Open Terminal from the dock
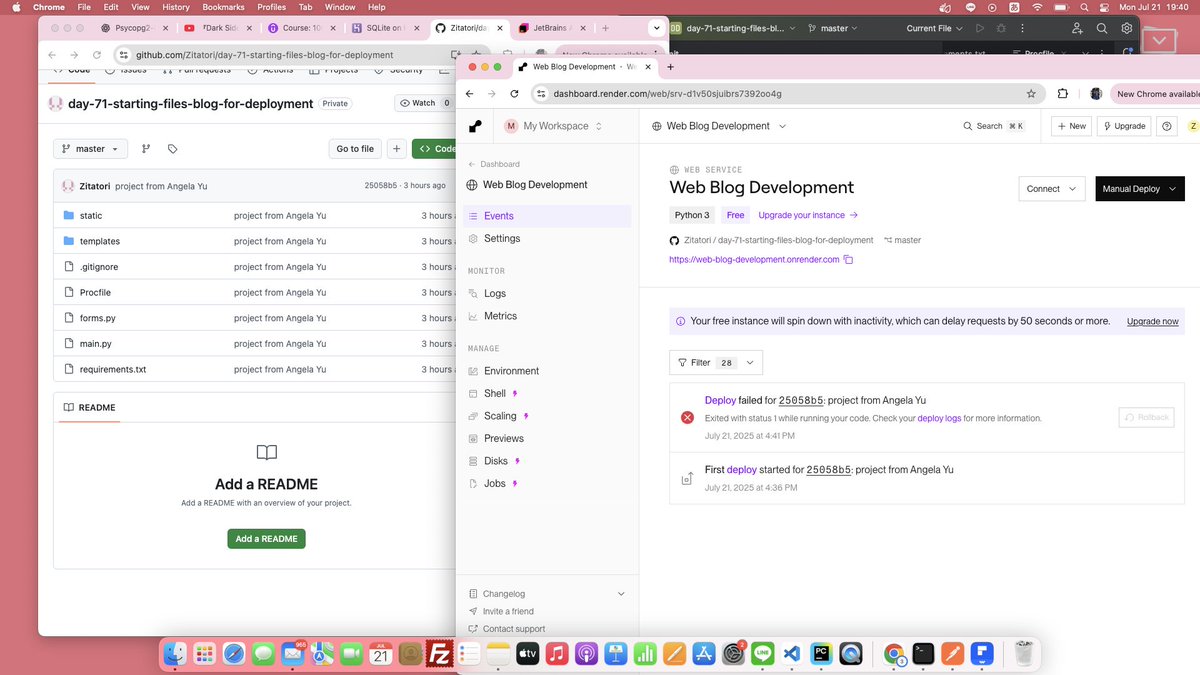This screenshot has height=675, width=1200. pos(923,654)
